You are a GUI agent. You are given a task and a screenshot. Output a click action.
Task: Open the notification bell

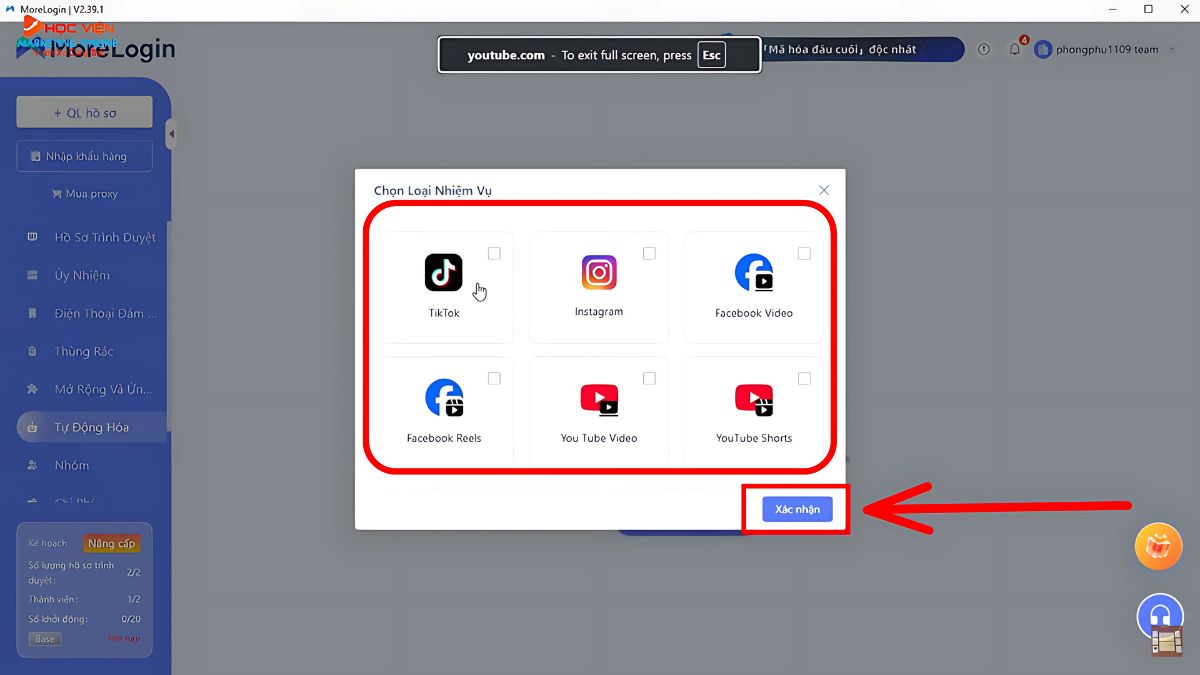tap(1015, 49)
